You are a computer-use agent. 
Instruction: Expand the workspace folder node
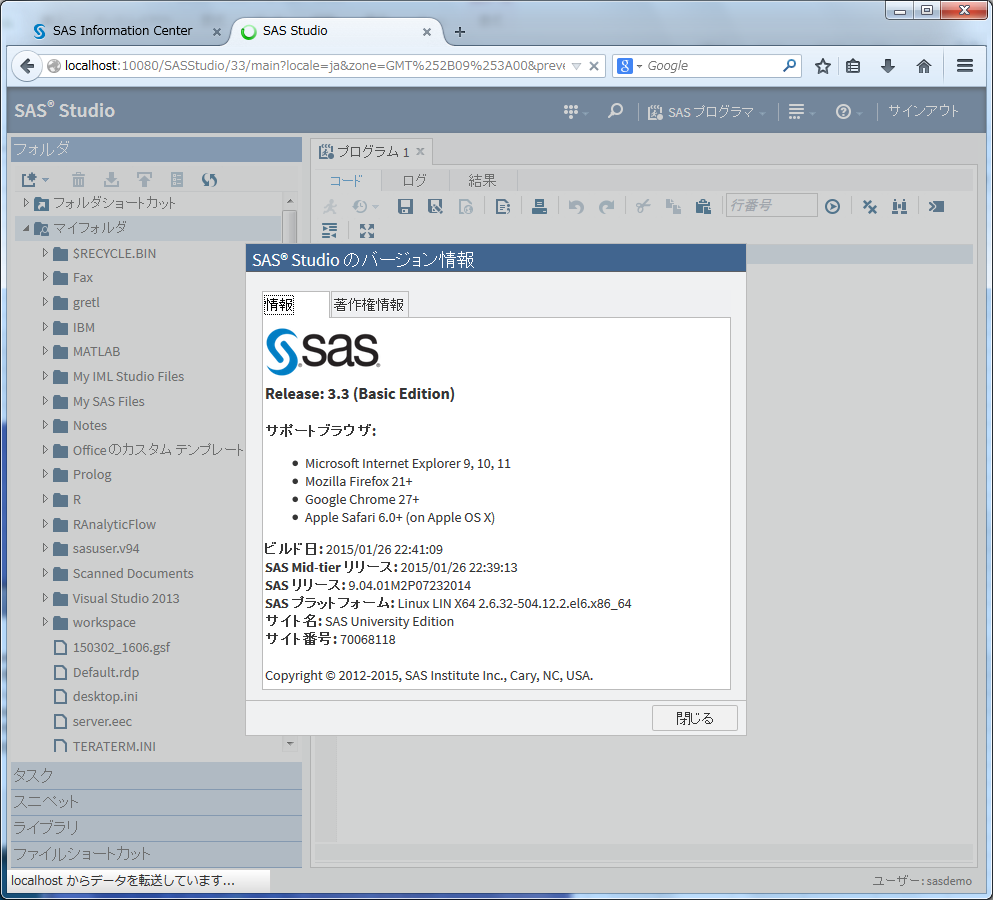click(45, 622)
